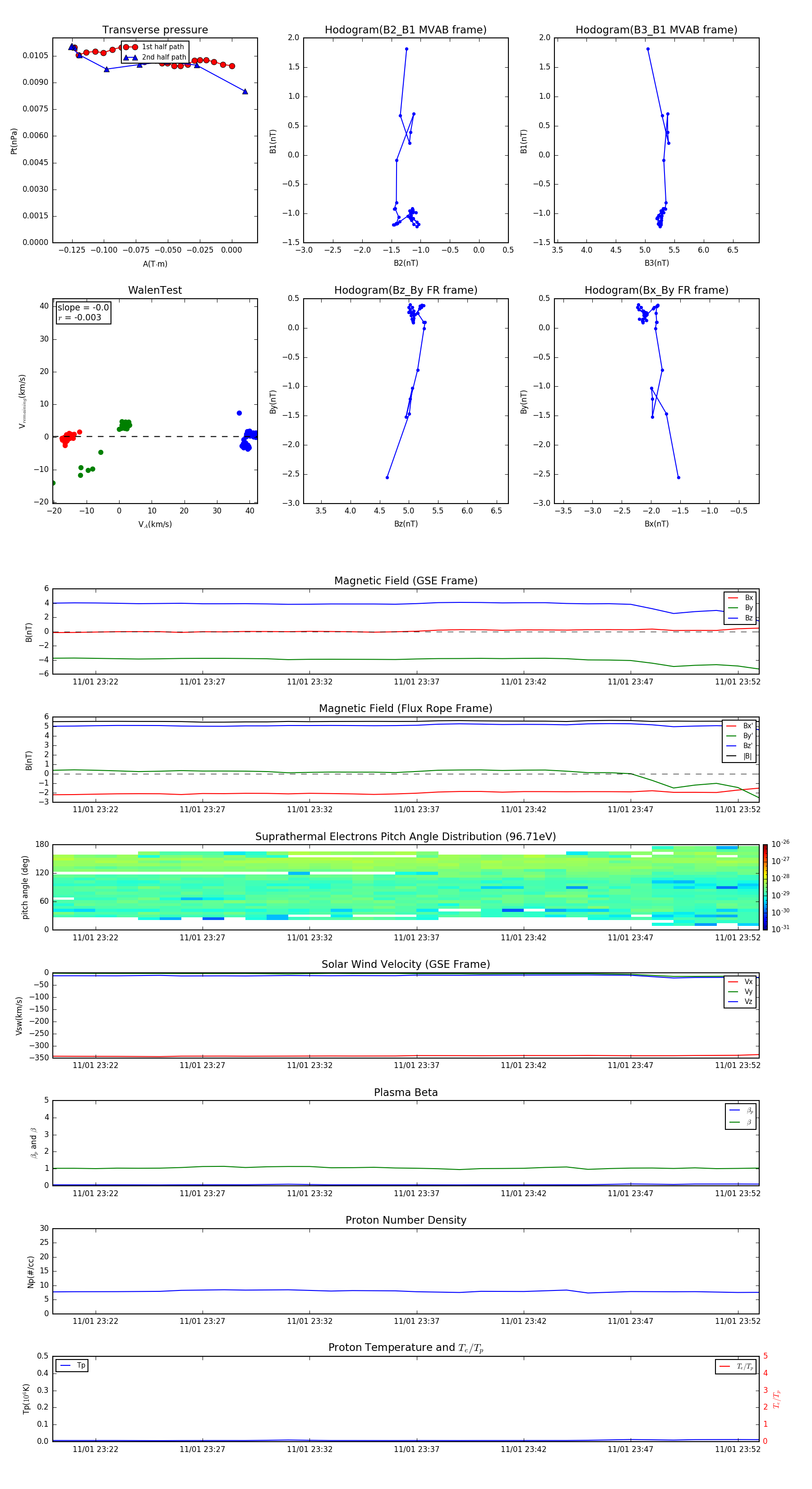Click the '11/01 23:42' tick under Proton Temperature panel
Viewport: 812px width, 1489px height.
coord(523,1449)
